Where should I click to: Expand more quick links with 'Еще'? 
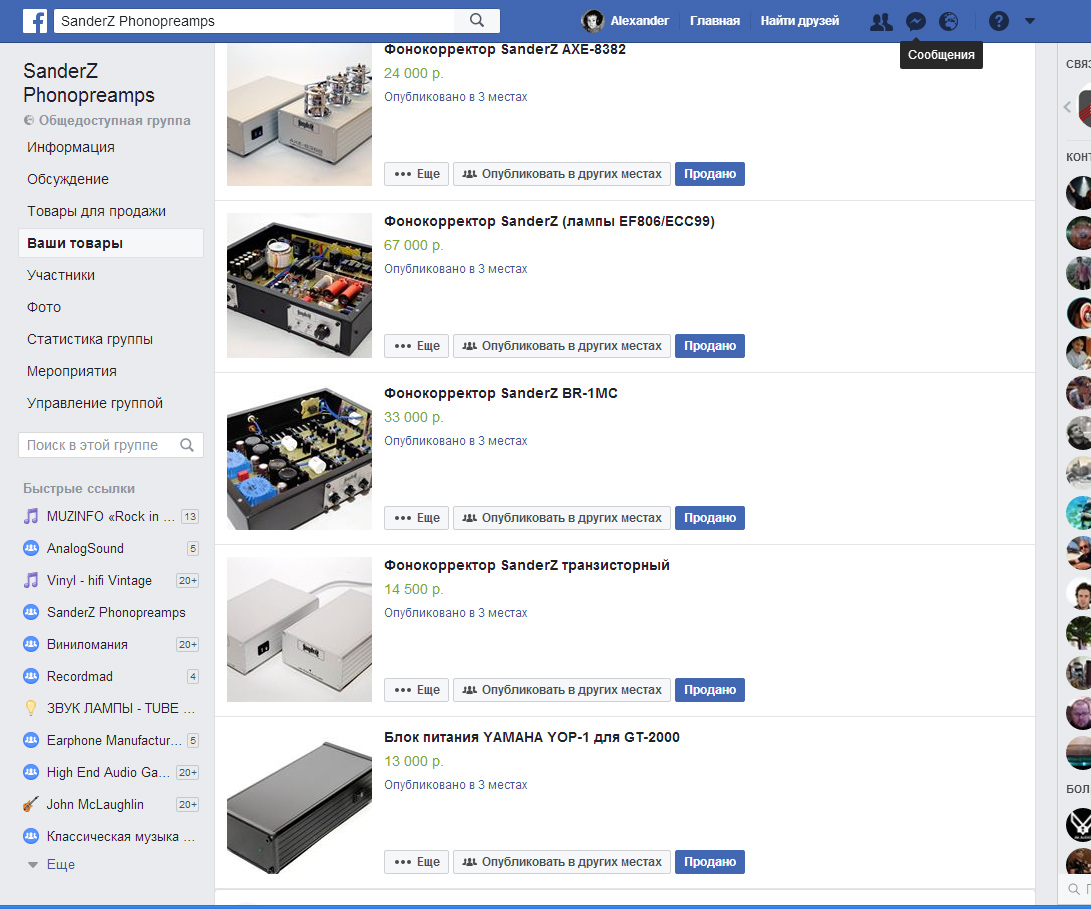[x=60, y=864]
